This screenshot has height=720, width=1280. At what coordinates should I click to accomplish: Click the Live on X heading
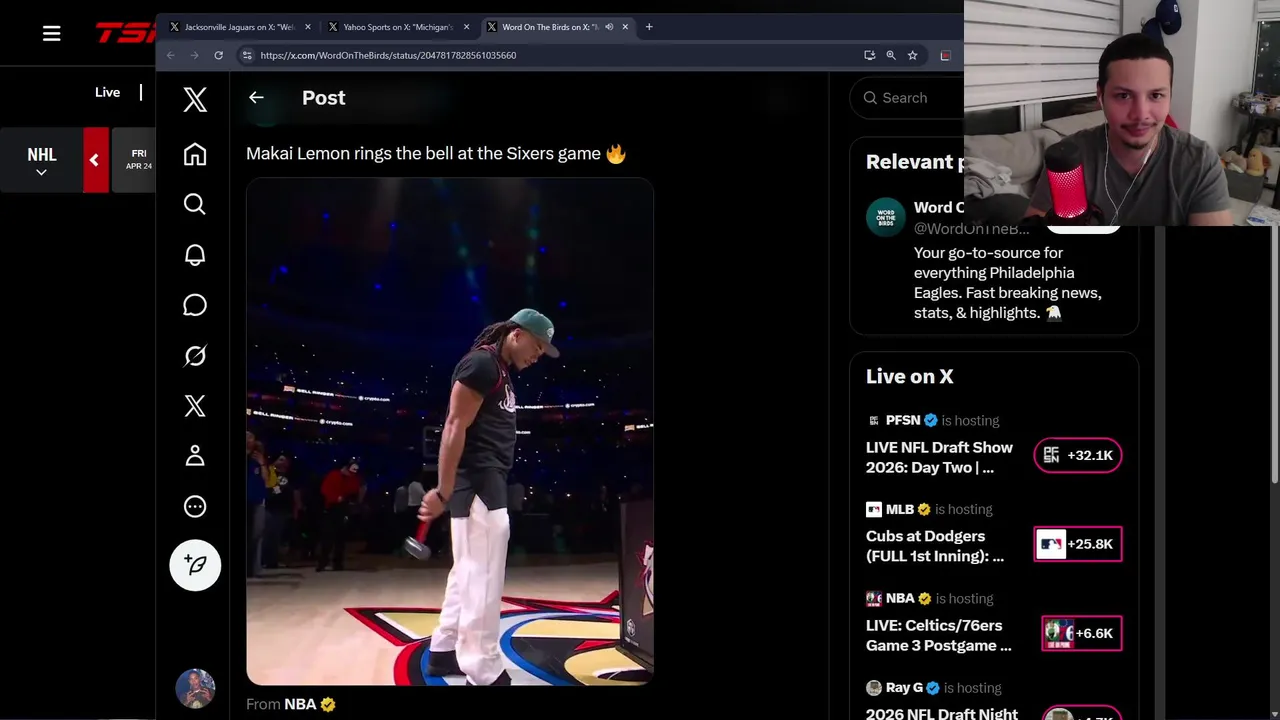pos(910,376)
